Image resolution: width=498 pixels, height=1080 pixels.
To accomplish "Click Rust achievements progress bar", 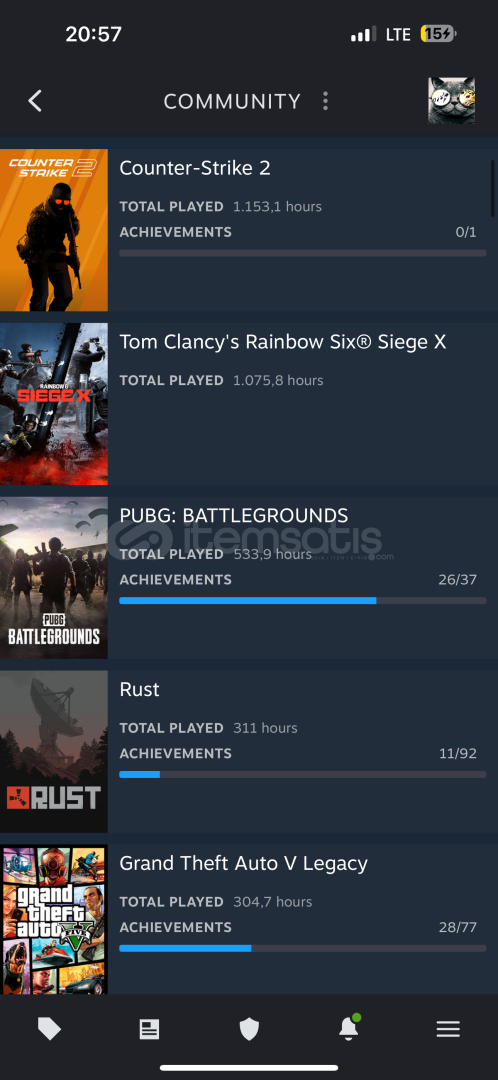I will pos(302,774).
